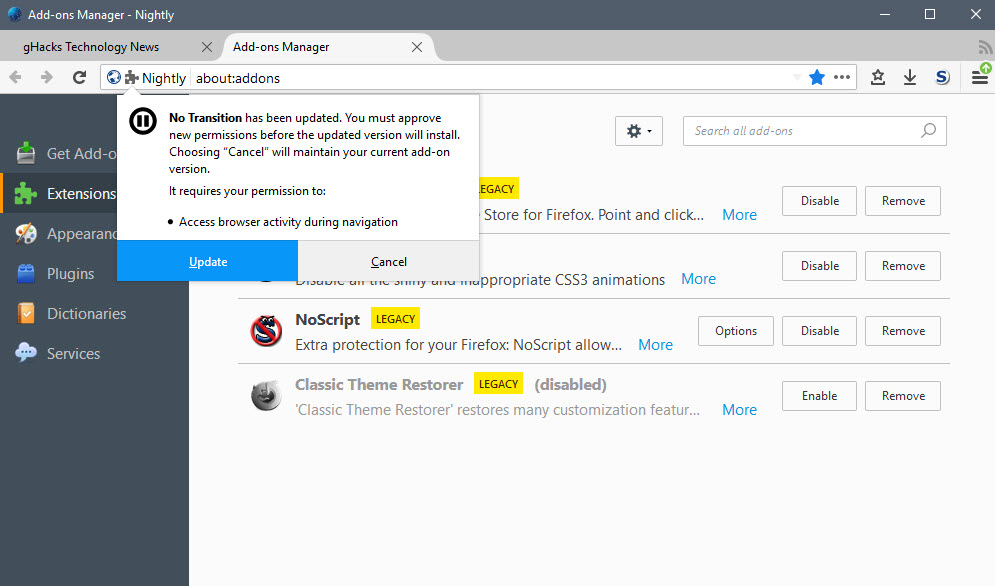Remove the CSS3 animations extension
Screen dimensions: 995x586
point(903,265)
